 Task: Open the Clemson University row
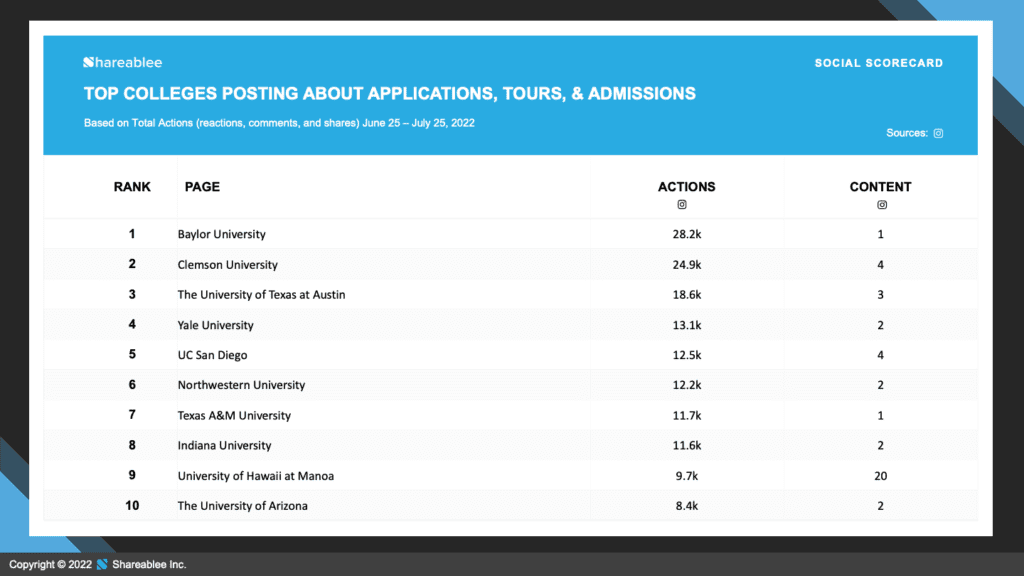click(x=227, y=265)
